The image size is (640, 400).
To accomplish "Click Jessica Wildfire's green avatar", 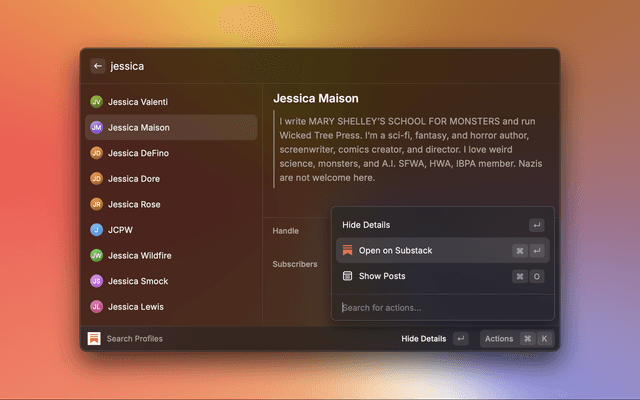I will 96,256.
